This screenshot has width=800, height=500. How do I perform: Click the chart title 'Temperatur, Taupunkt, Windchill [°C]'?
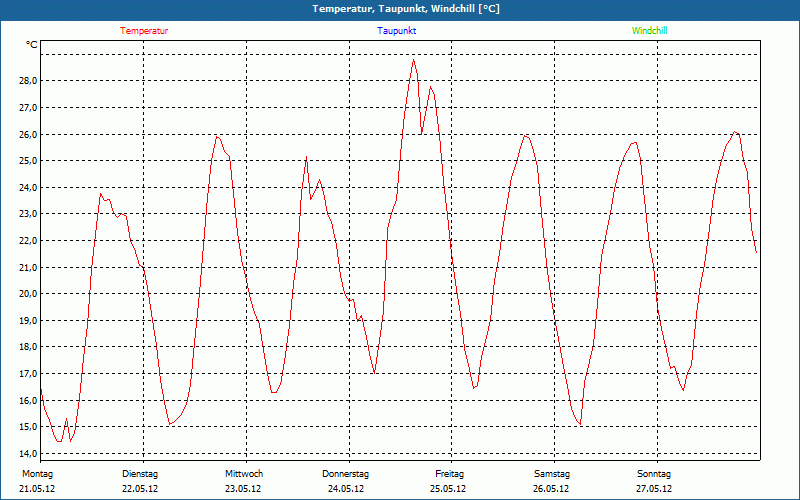406,9
